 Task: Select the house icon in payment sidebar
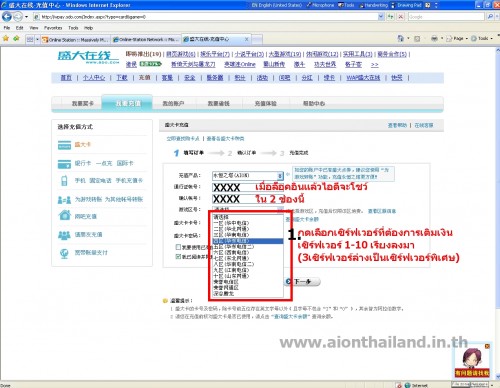[x=64, y=215]
